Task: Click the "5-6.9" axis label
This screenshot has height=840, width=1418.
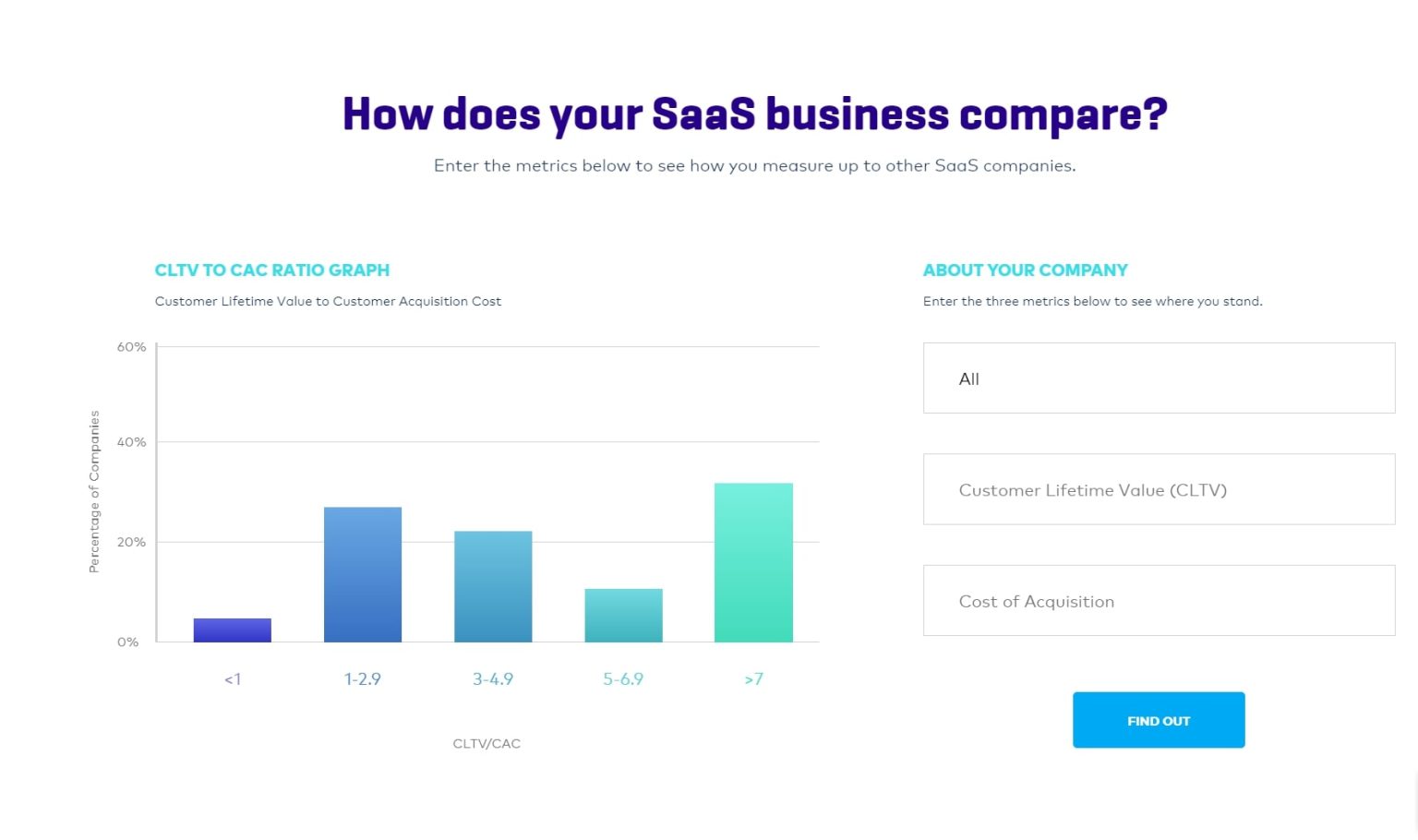Action: click(x=623, y=678)
